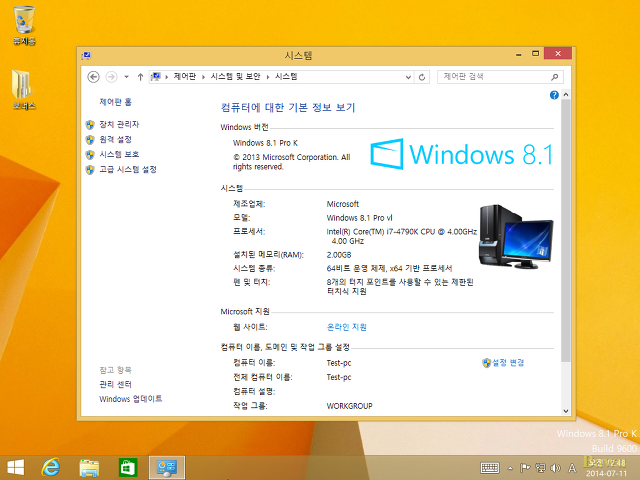Click the shield icon beside 원격 설정
Image resolution: width=640 pixels, height=480 pixels.
tap(90, 140)
